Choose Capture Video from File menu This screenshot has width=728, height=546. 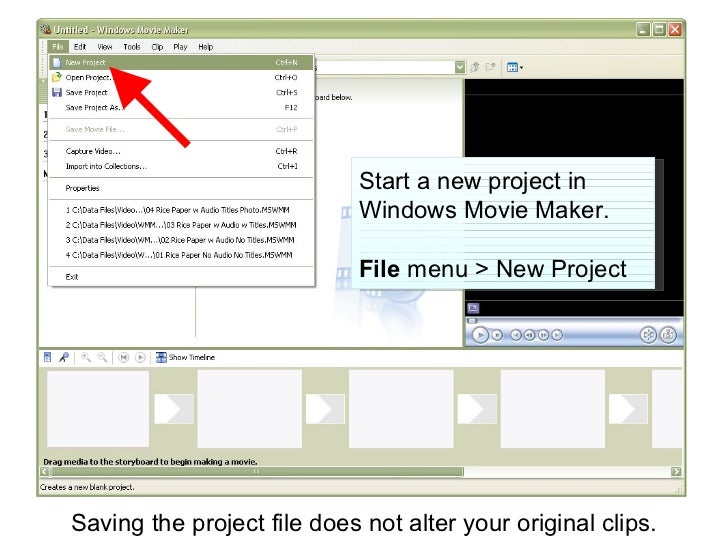(182, 151)
